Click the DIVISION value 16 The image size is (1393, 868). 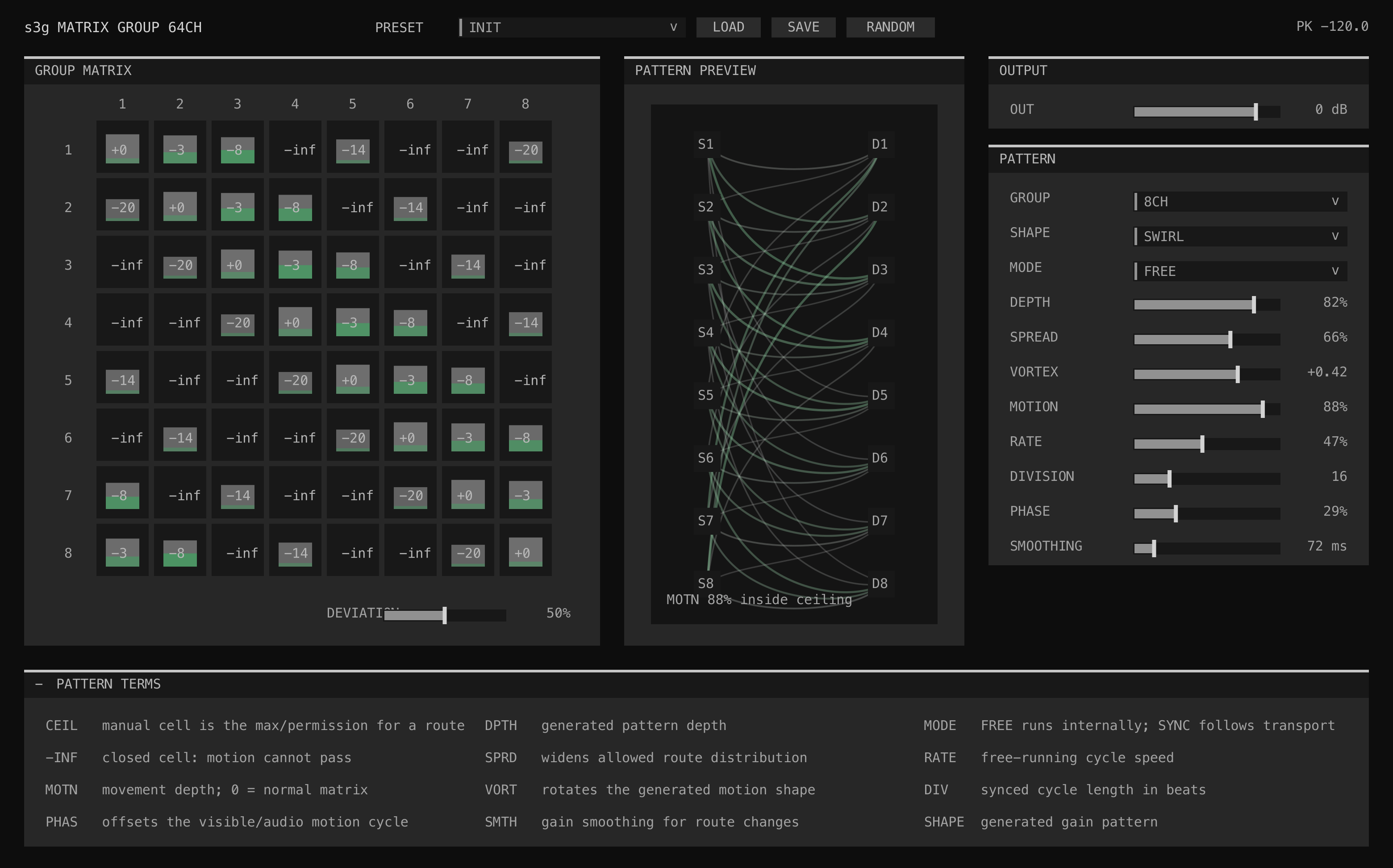coord(1339,476)
